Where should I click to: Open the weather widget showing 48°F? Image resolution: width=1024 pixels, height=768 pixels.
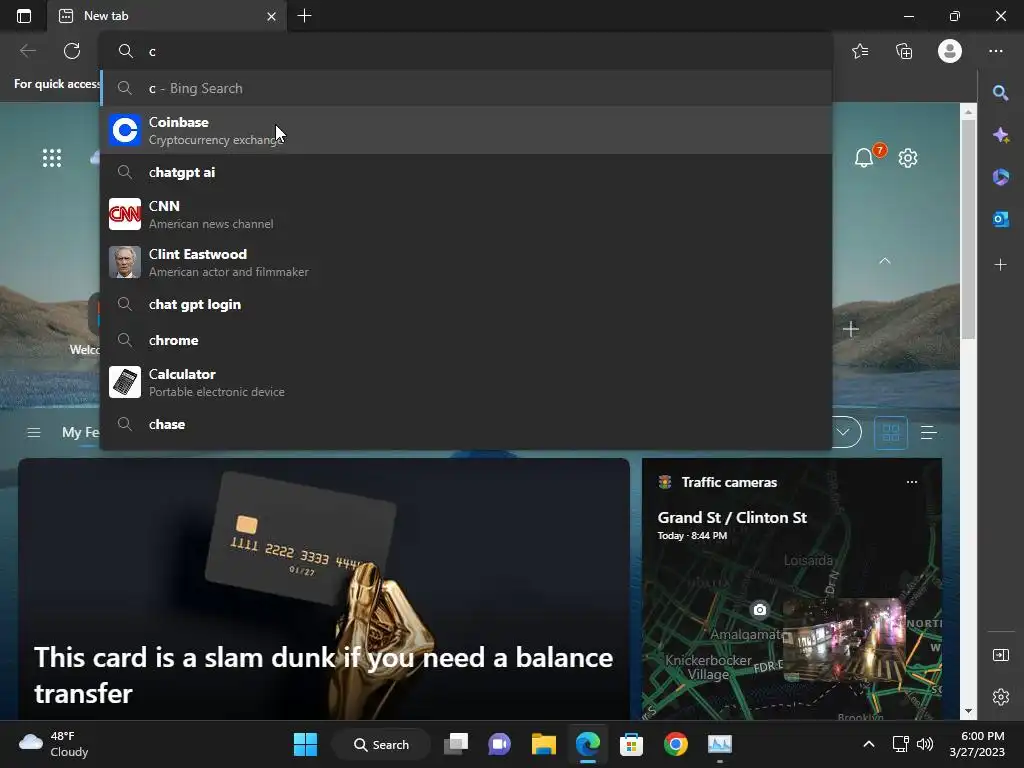coord(54,744)
